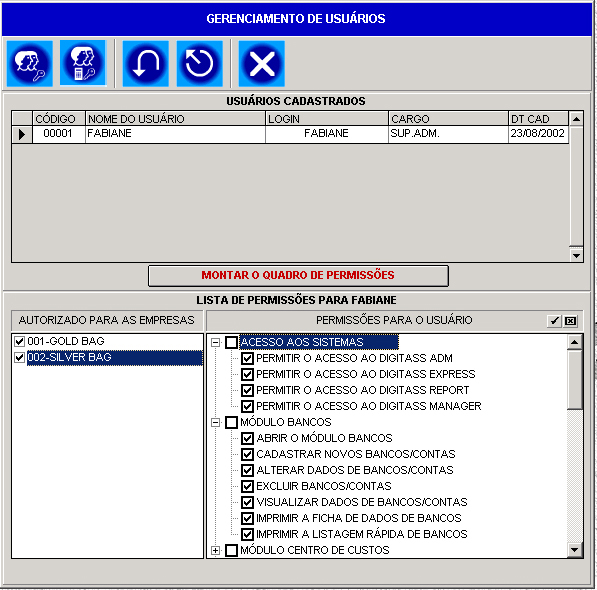The image size is (597, 590).
Task: Click the permissions tree scrollbar thumb
Action: tap(574, 380)
